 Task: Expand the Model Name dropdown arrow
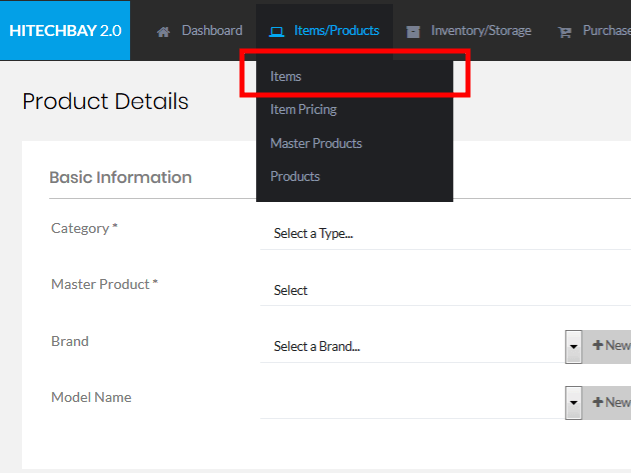[574, 402]
